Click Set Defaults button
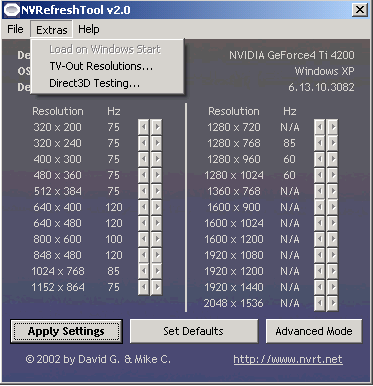Viewport: 373px width, 386px height. pos(194,331)
